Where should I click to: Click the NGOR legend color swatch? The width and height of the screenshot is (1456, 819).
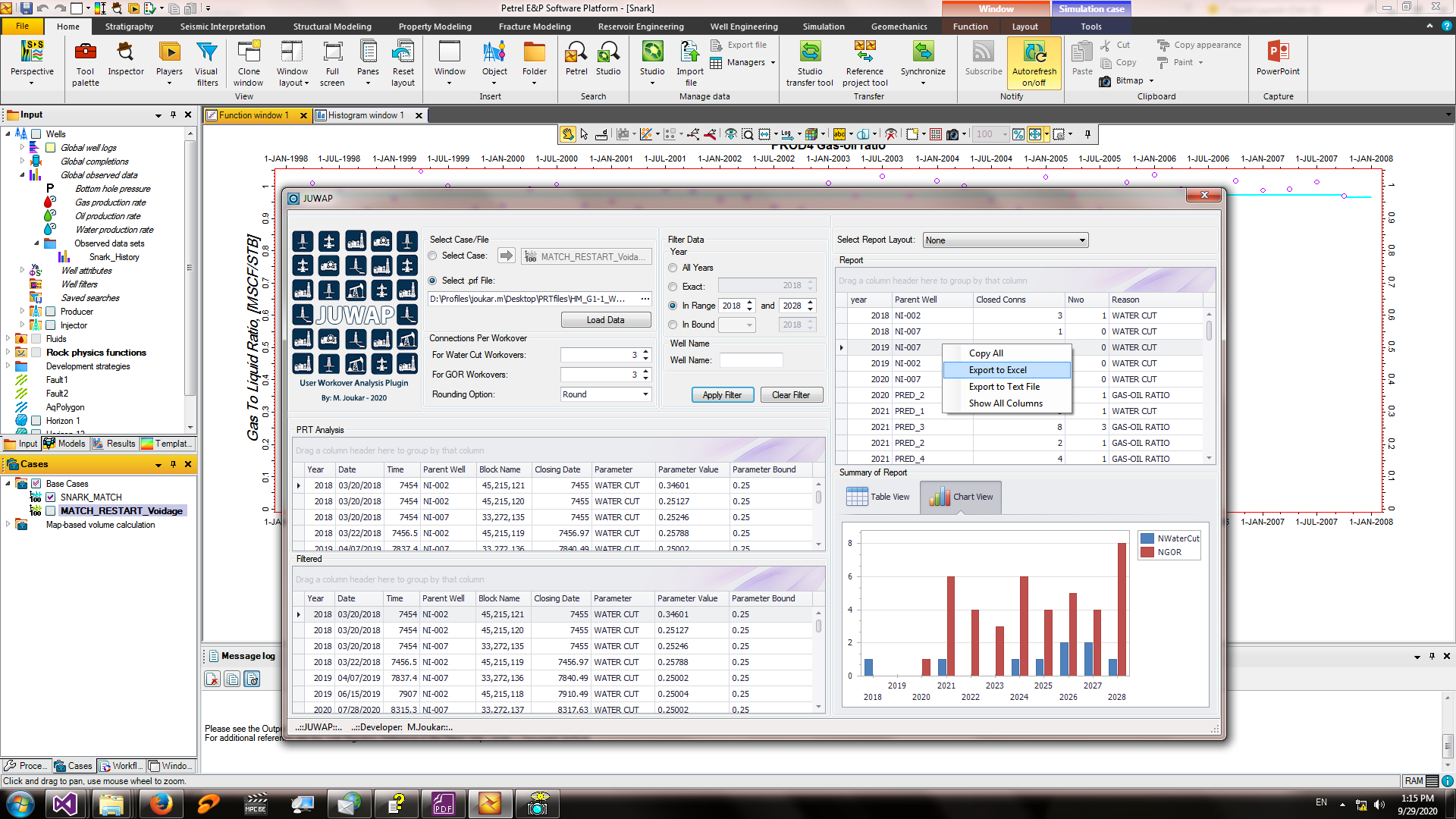1146,552
